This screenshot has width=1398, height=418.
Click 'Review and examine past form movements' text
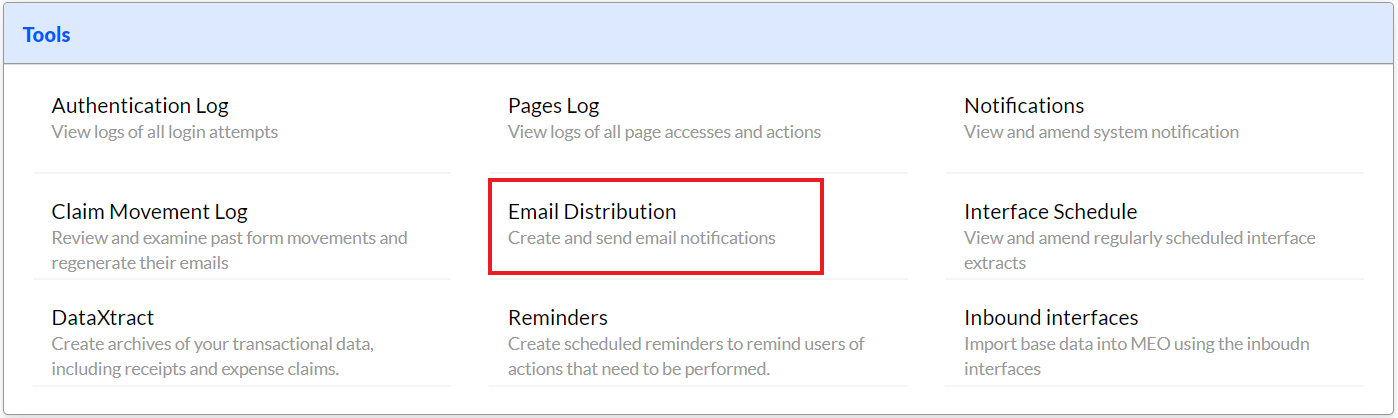[x=230, y=237]
